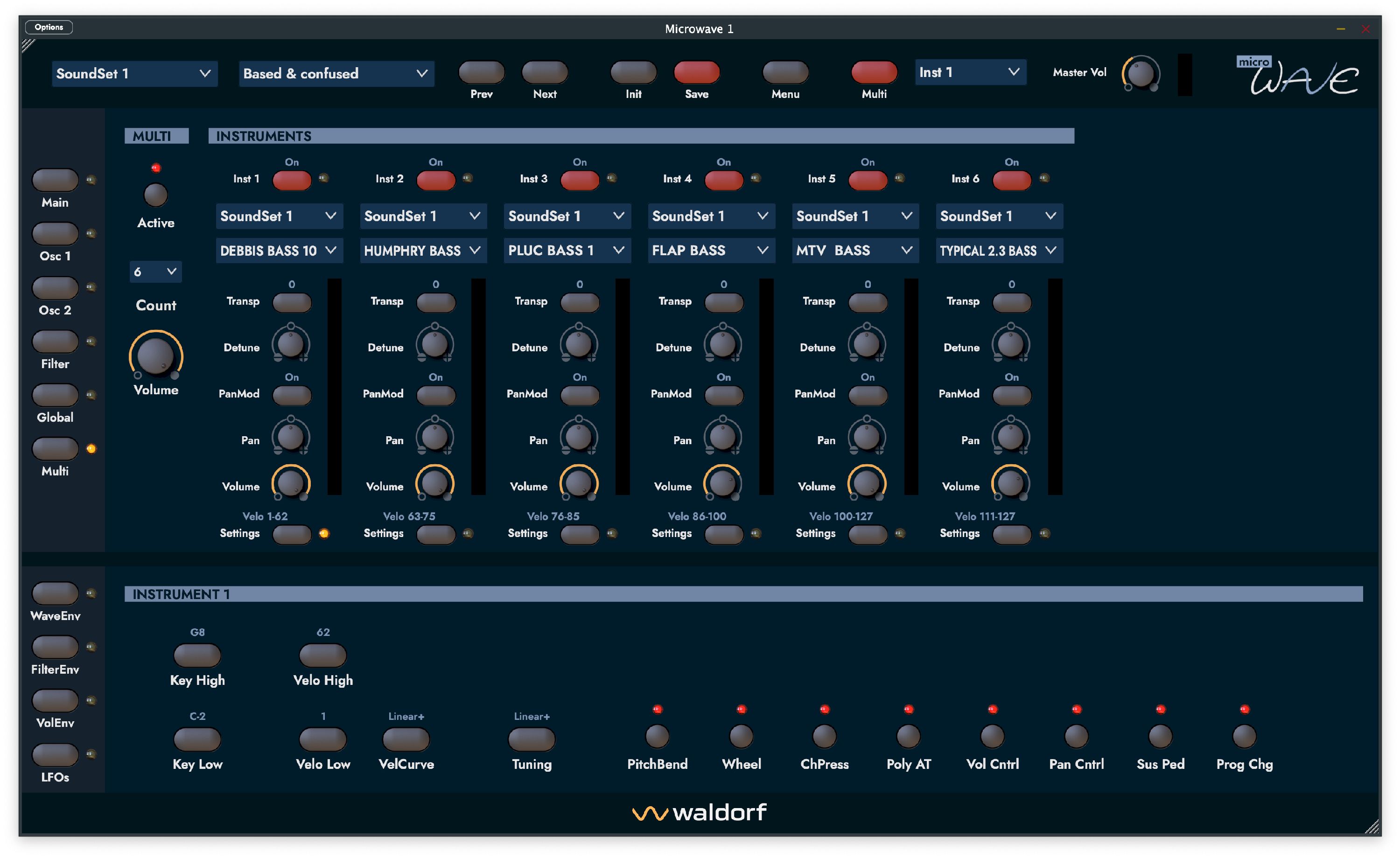The width and height of the screenshot is (1400, 858).
Task: Adjust the Multi Volume knob
Action: click(156, 355)
